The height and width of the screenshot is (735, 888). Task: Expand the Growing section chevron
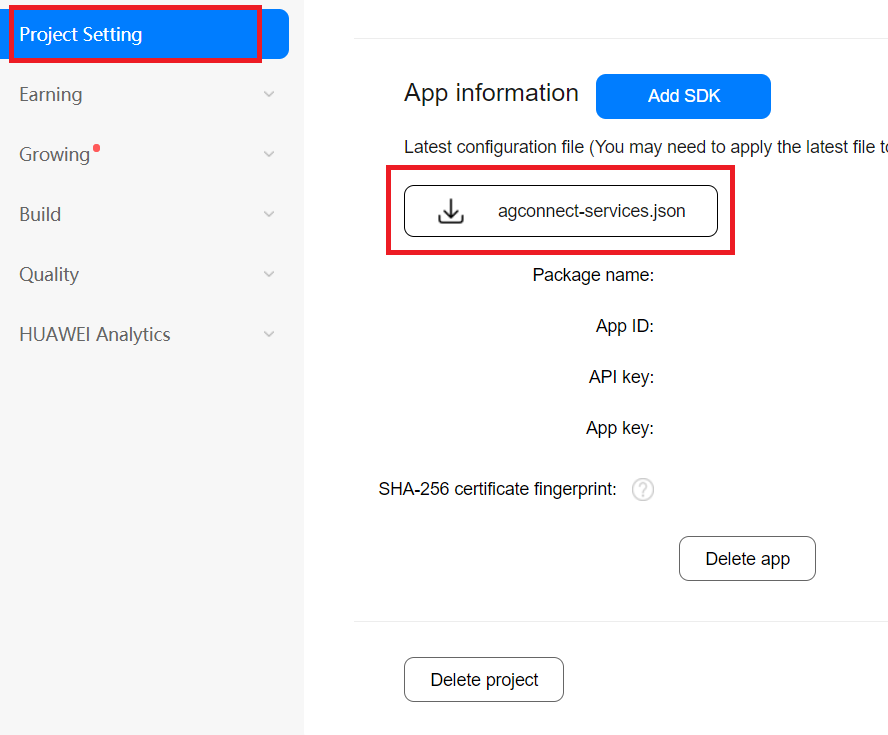(x=268, y=154)
